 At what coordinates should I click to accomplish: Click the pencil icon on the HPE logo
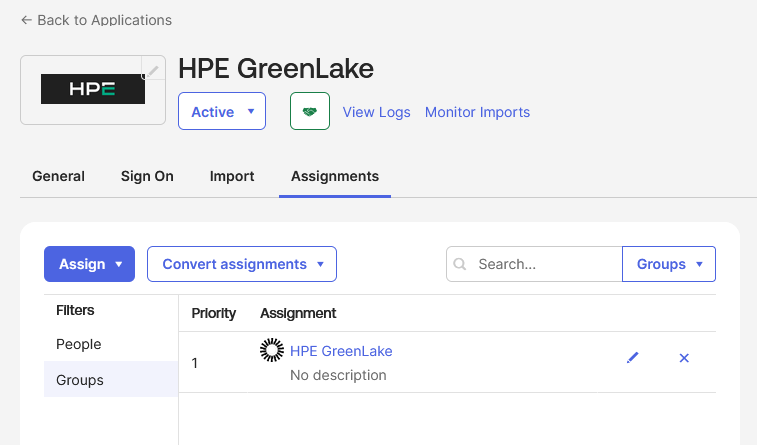click(x=153, y=70)
